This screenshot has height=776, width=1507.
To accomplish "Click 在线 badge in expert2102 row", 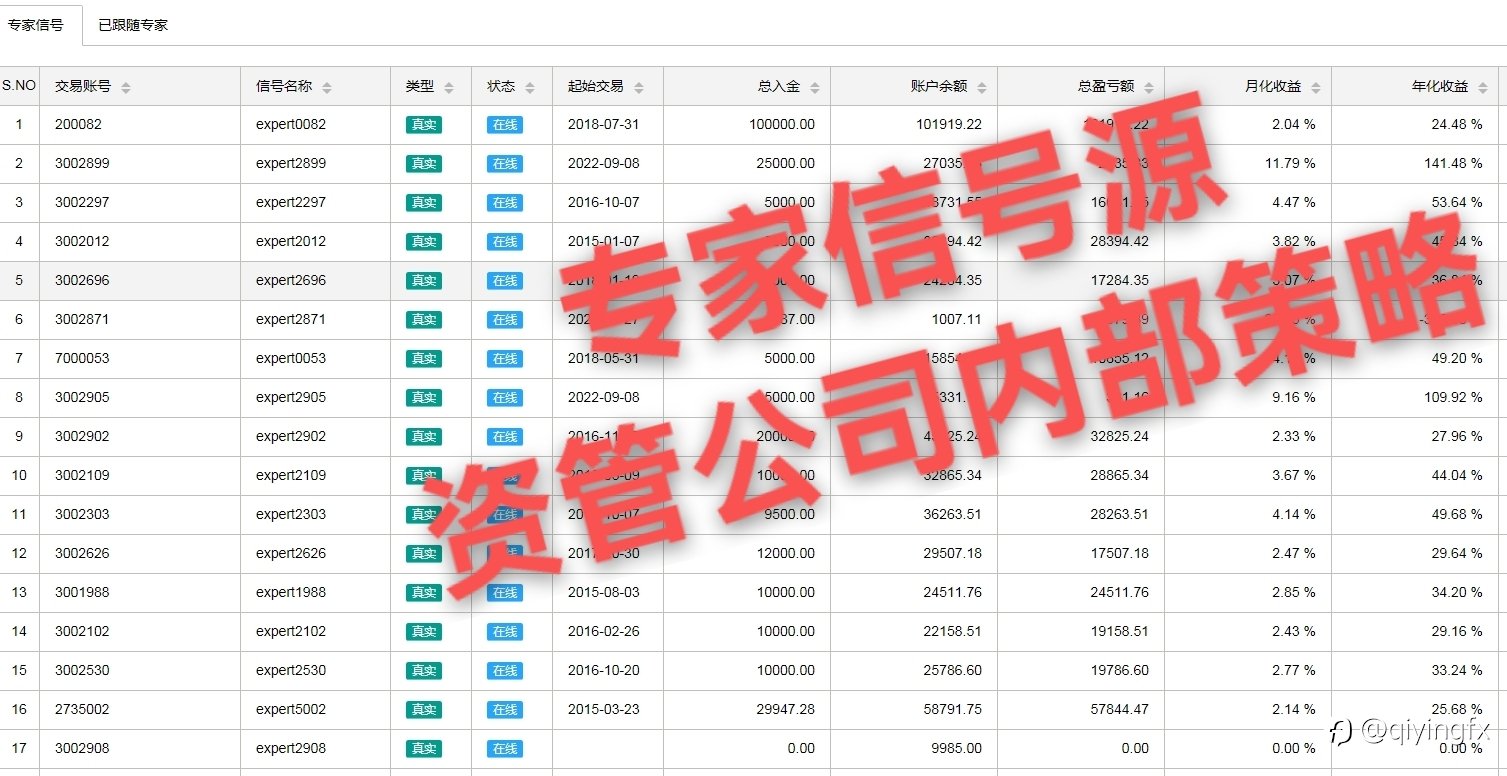I will pyautogui.click(x=505, y=632).
